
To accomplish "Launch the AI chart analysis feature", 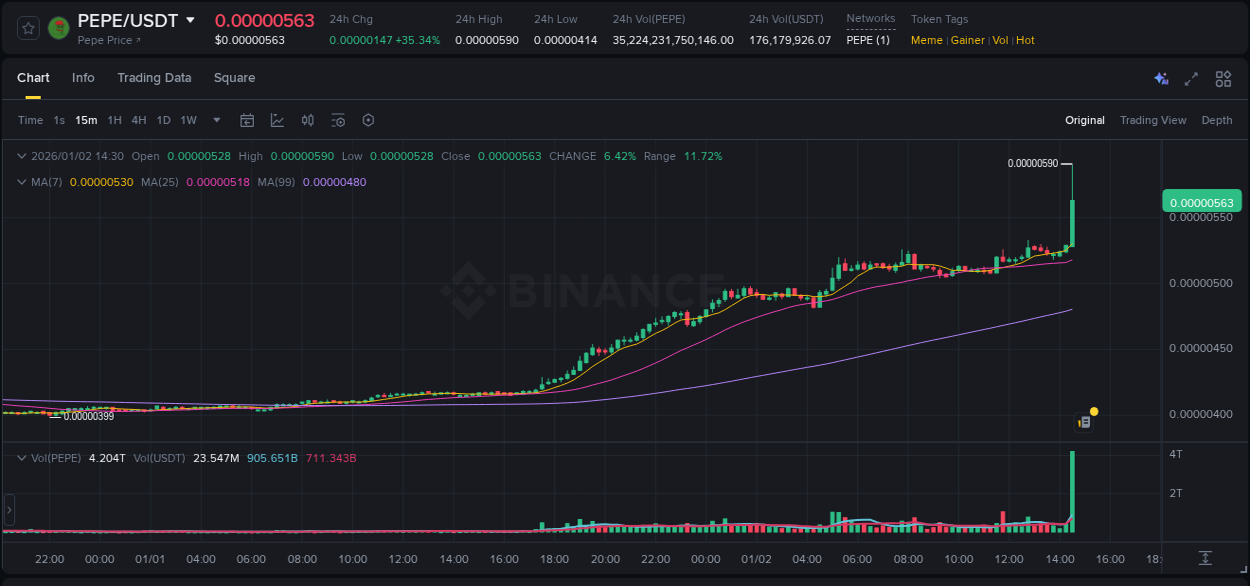I will 1161,78.
